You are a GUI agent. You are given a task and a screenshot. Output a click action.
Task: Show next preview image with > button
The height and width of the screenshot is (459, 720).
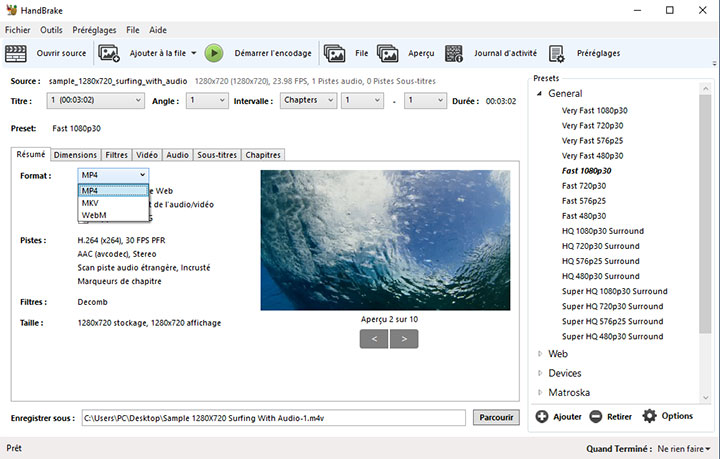[404, 339]
